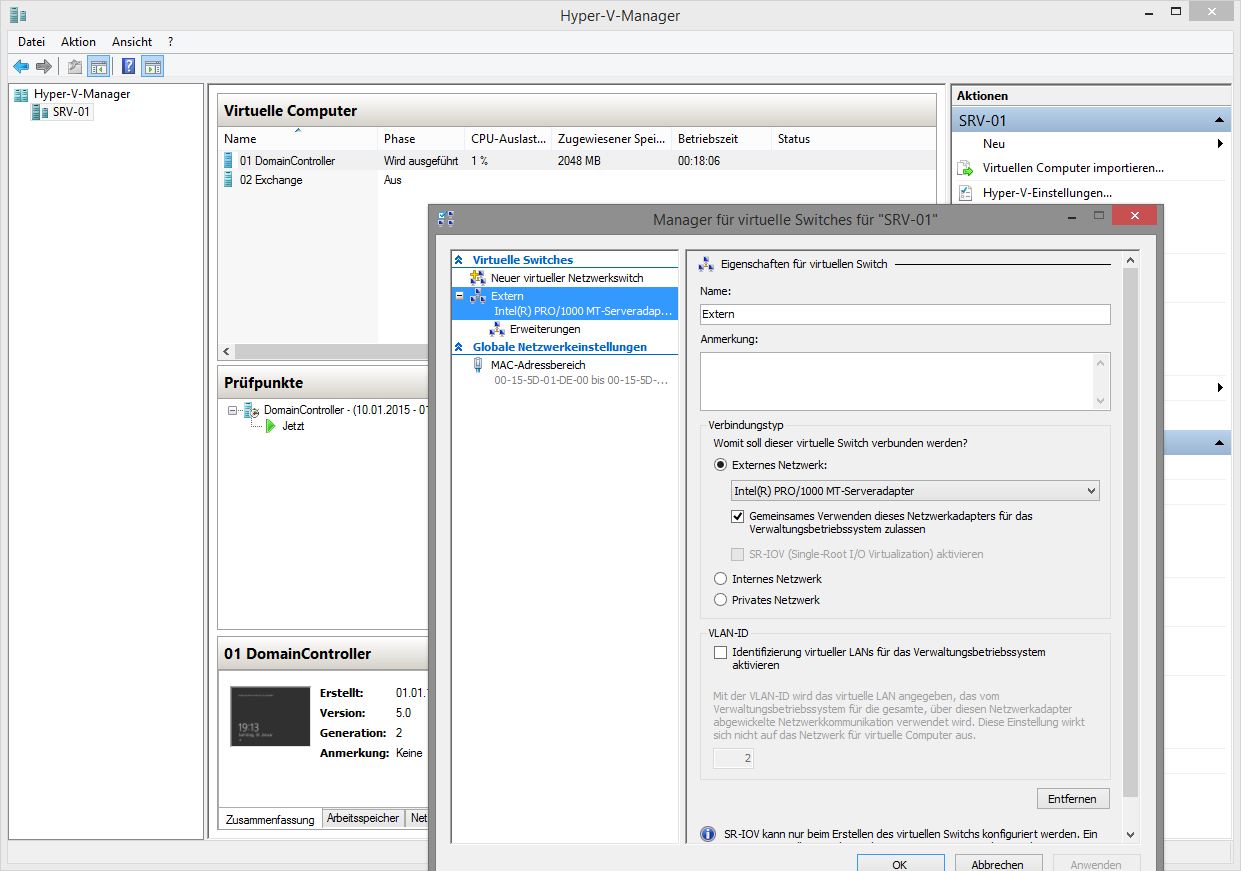This screenshot has height=871, width=1241.
Task: Select the Privates Netzwerk radio button
Action: [720, 600]
